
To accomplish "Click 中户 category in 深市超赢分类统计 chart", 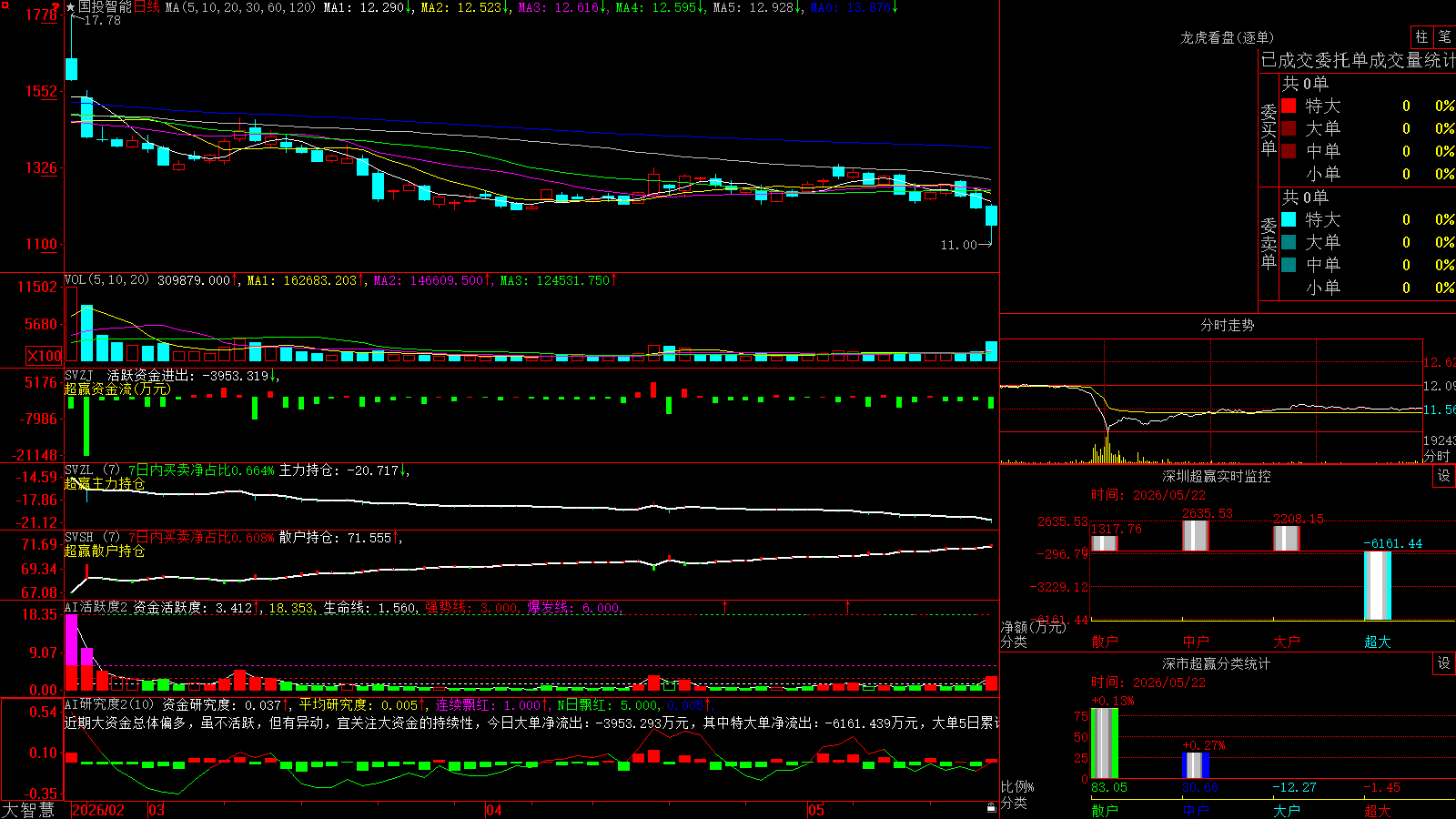I will (1196, 811).
